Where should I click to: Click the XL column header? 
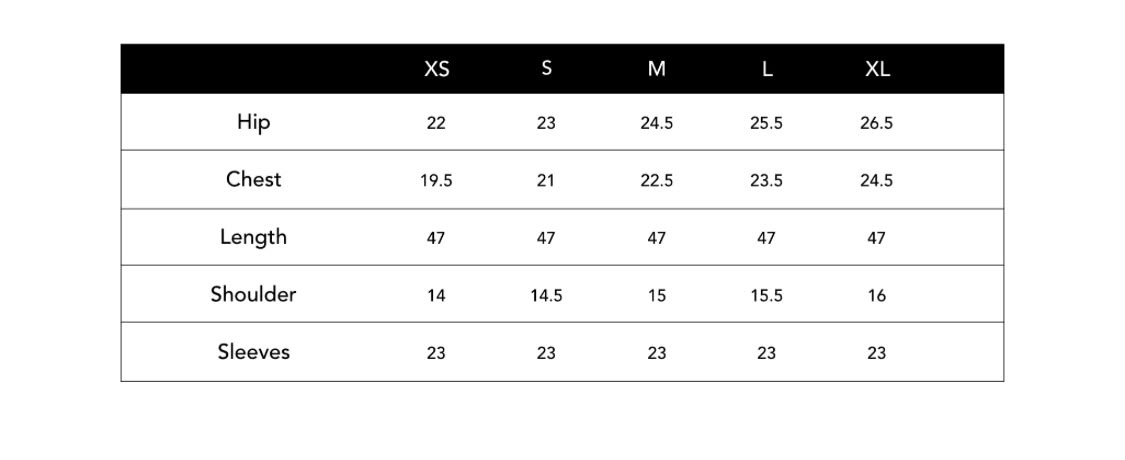[877, 70]
